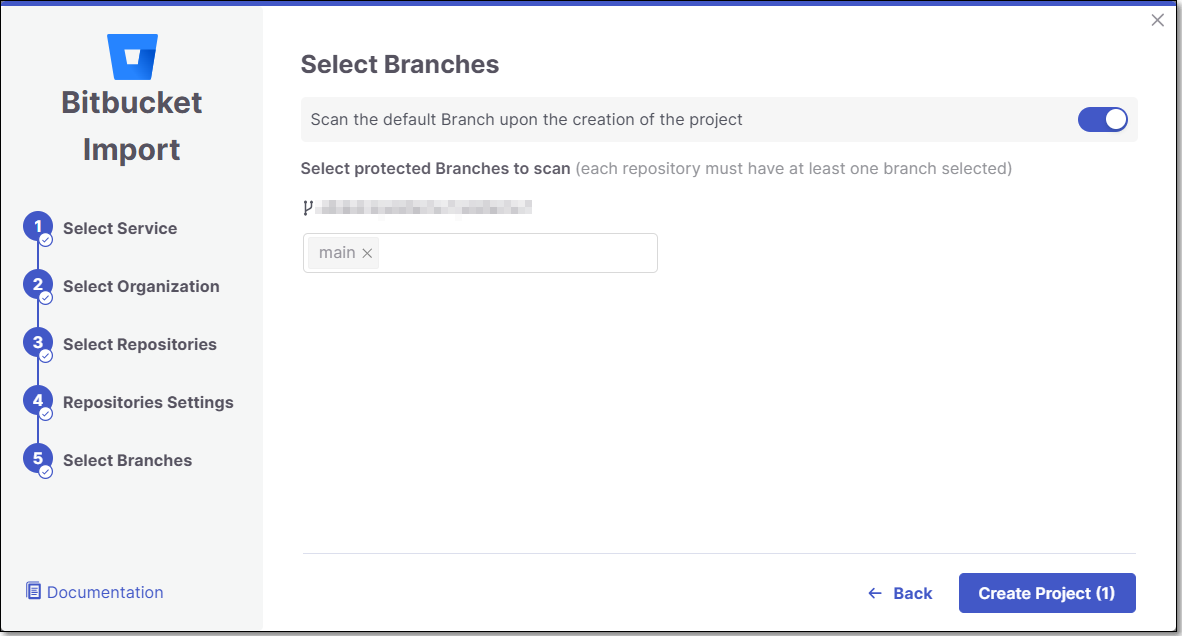Screen dimensions: 1182x636
Task: Go to Select Service step
Action: point(120,228)
